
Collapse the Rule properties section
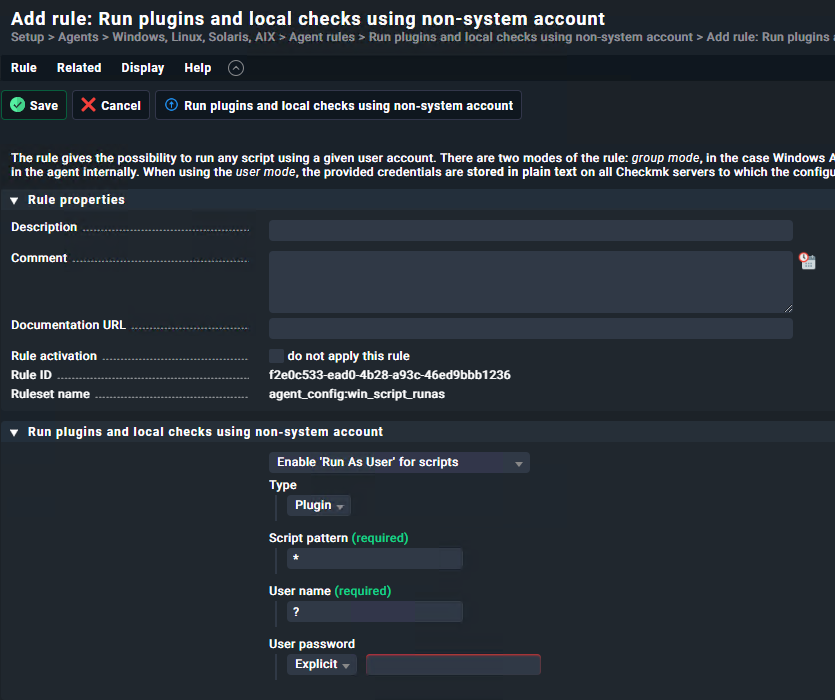pos(14,200)
